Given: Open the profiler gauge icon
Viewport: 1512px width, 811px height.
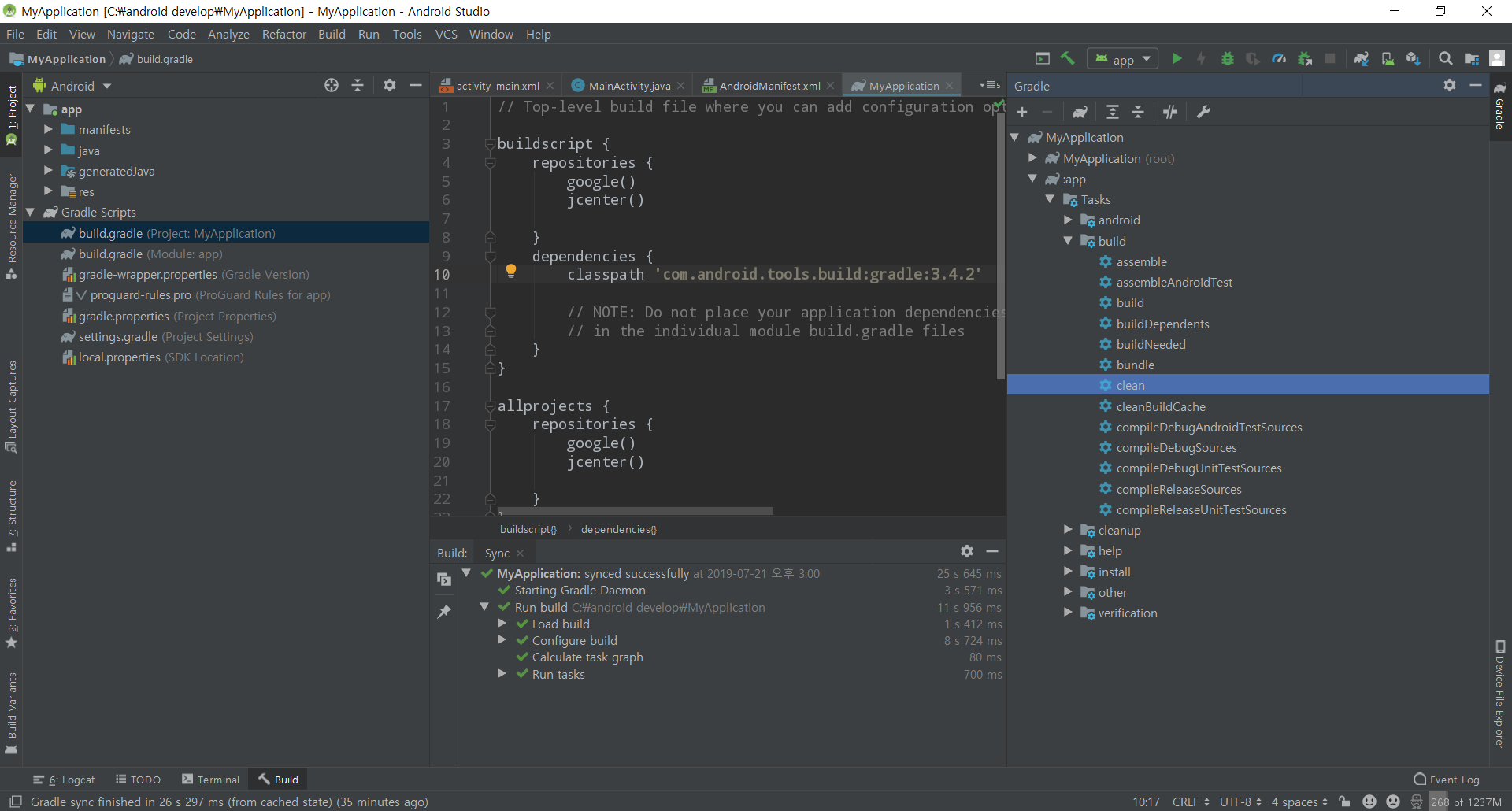Looking at the screenshot, I should click(1279, 58).
